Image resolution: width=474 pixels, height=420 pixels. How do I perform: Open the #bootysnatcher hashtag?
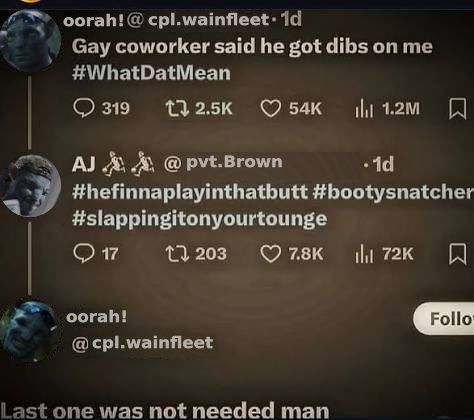coord(393,192)
